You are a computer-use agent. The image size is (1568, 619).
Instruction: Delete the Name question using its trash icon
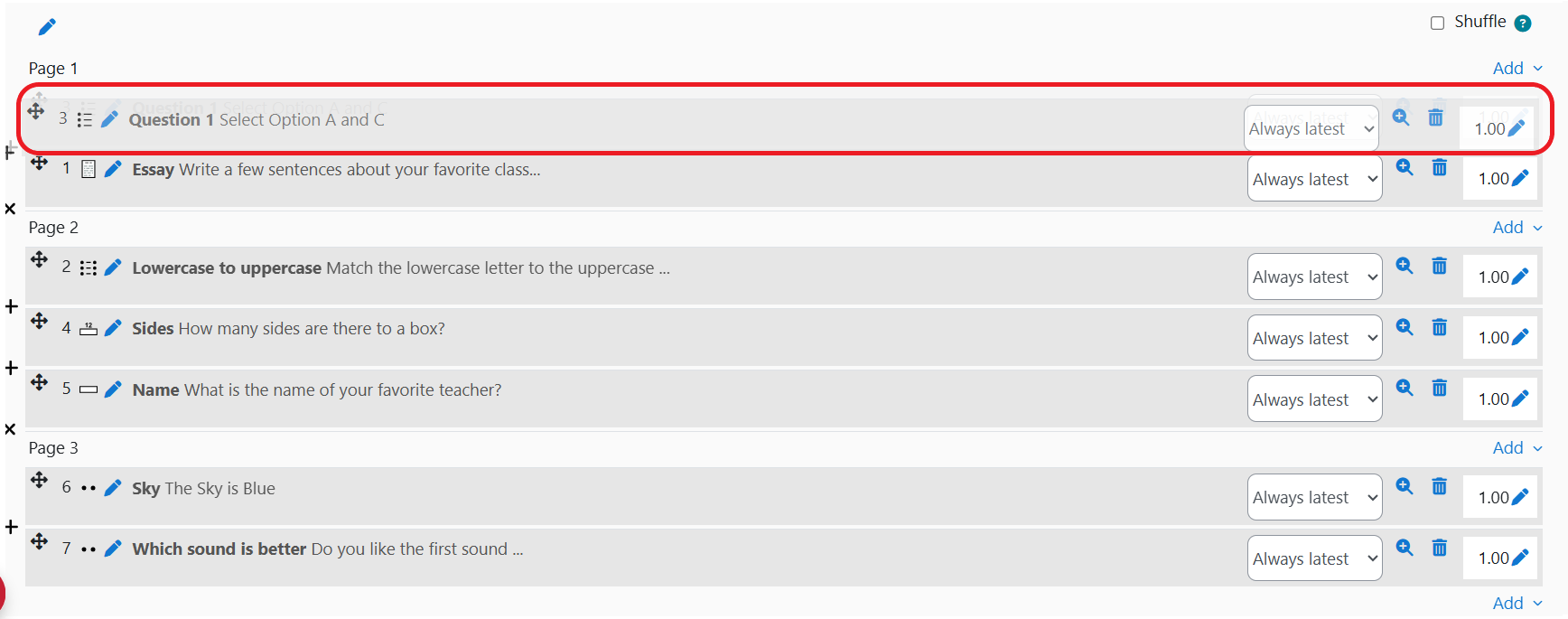click(1439, 389)
